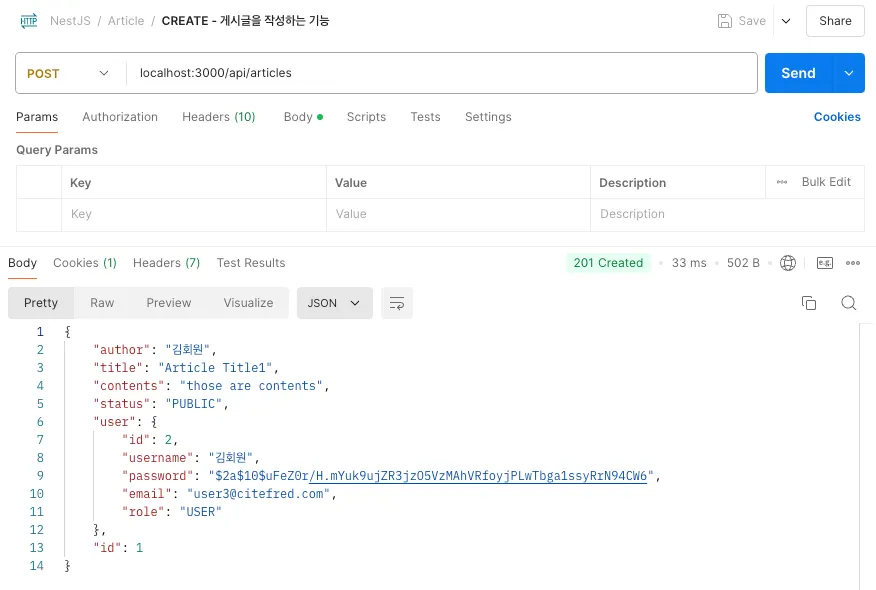Select the Raw response view

click(102, 303)
